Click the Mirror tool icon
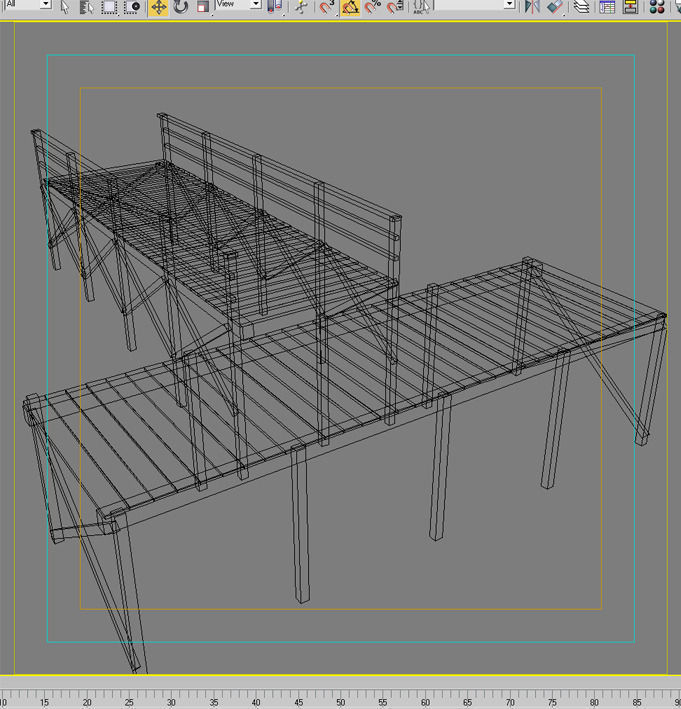The width and height of the screenshot is (681, 709). [532, 7]
